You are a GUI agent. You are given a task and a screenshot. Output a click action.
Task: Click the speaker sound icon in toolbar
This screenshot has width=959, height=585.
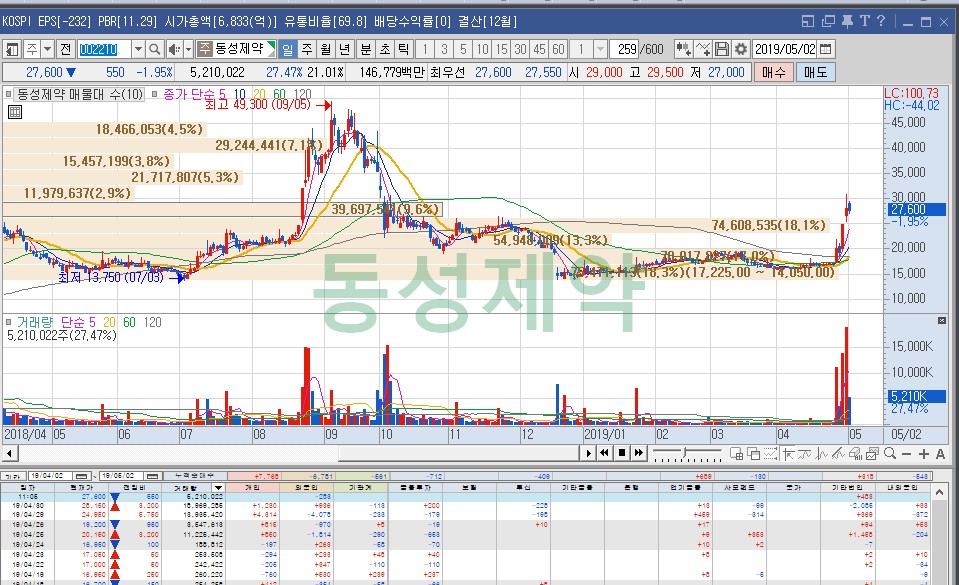point(174,49)
